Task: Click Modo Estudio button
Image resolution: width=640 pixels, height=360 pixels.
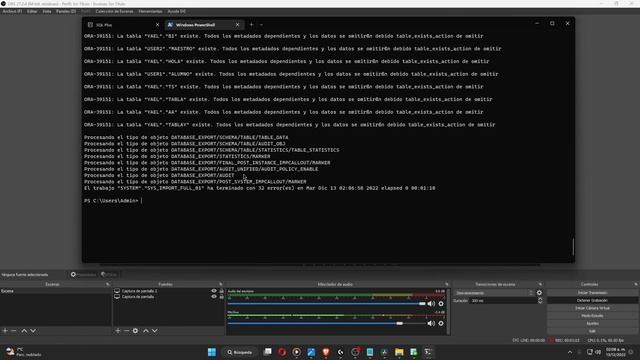Action: 592,316
